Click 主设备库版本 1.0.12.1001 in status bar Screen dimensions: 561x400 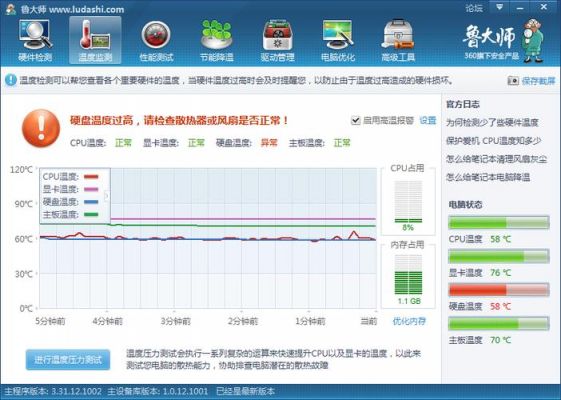(158, 391)
